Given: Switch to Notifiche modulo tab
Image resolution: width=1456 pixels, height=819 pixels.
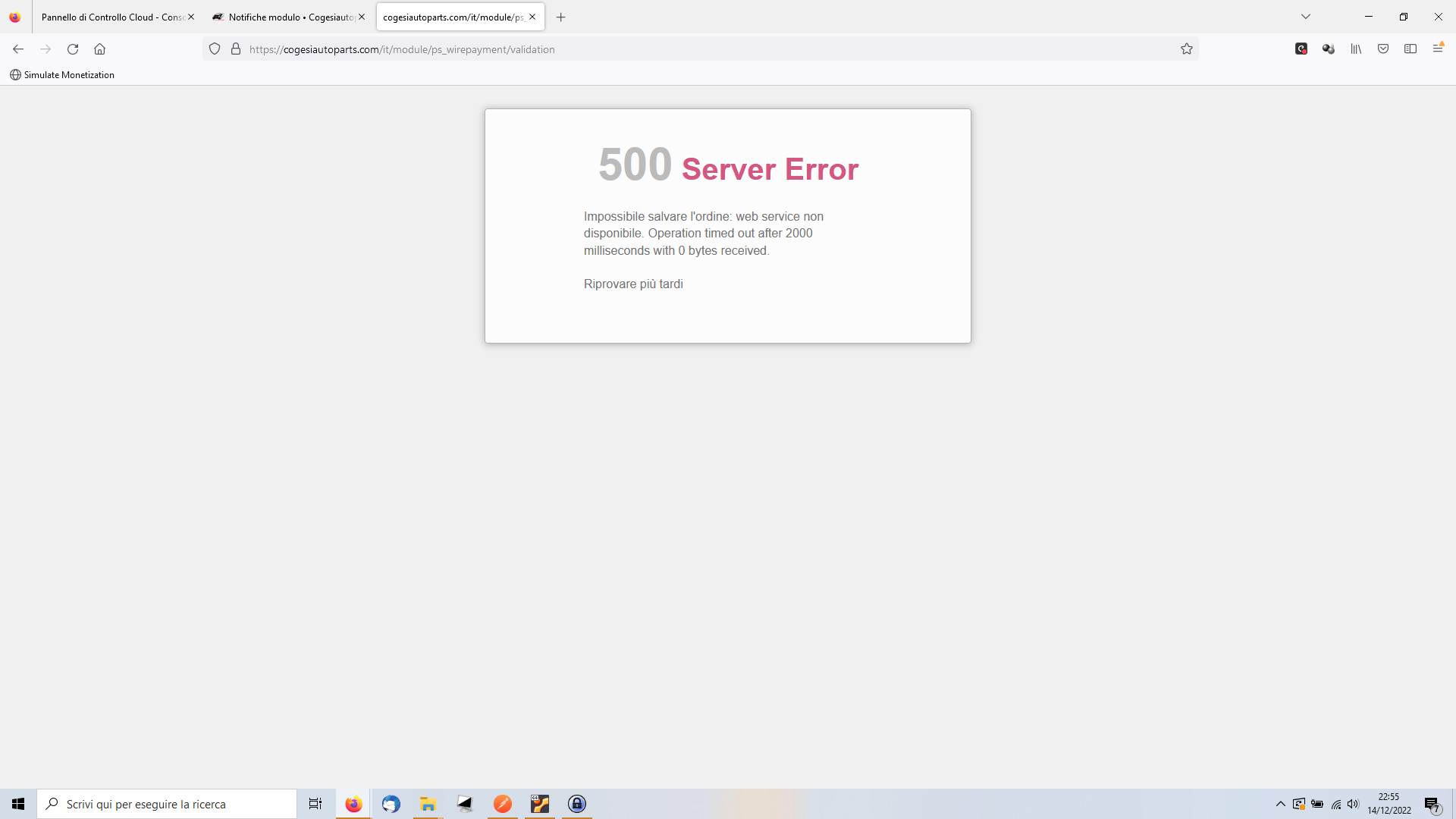Looking at the screenshot, I should coord(288,17).
